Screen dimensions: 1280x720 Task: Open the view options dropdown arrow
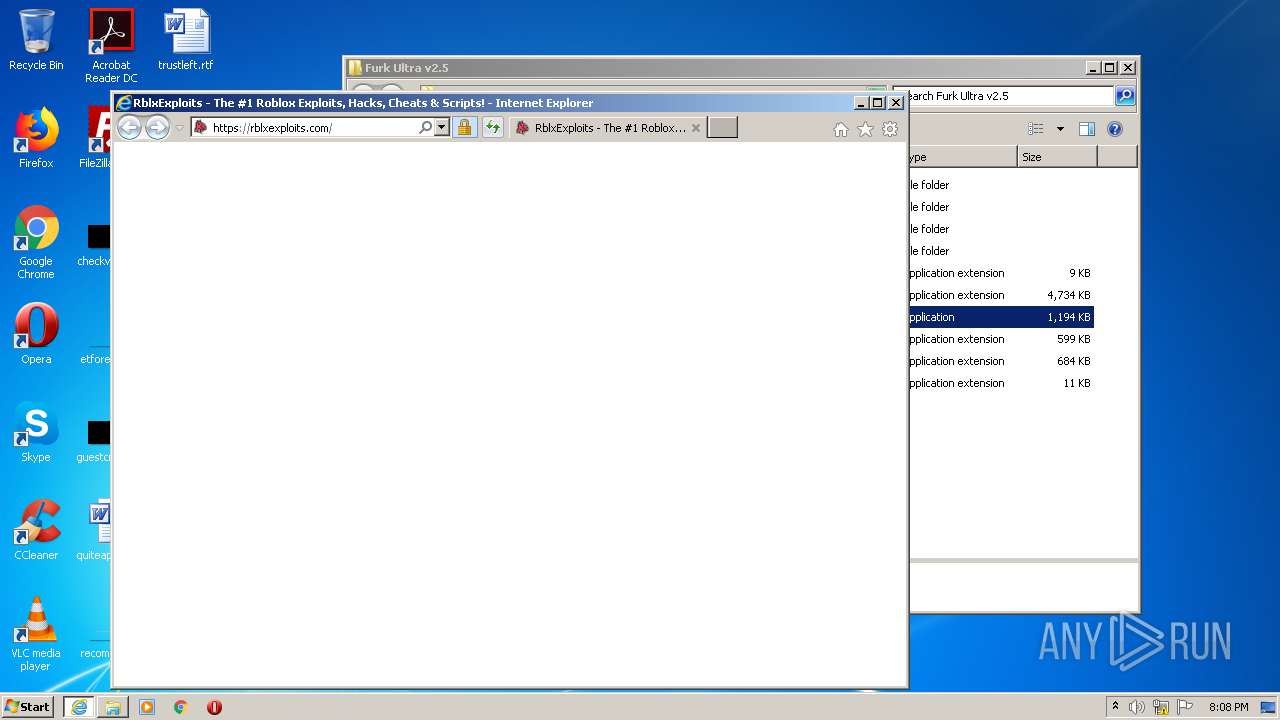click(x=1060, y=129)
